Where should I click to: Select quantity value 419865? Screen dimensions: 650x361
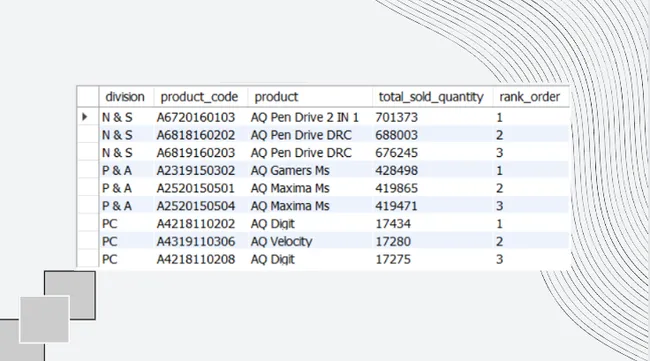(397, 189)
